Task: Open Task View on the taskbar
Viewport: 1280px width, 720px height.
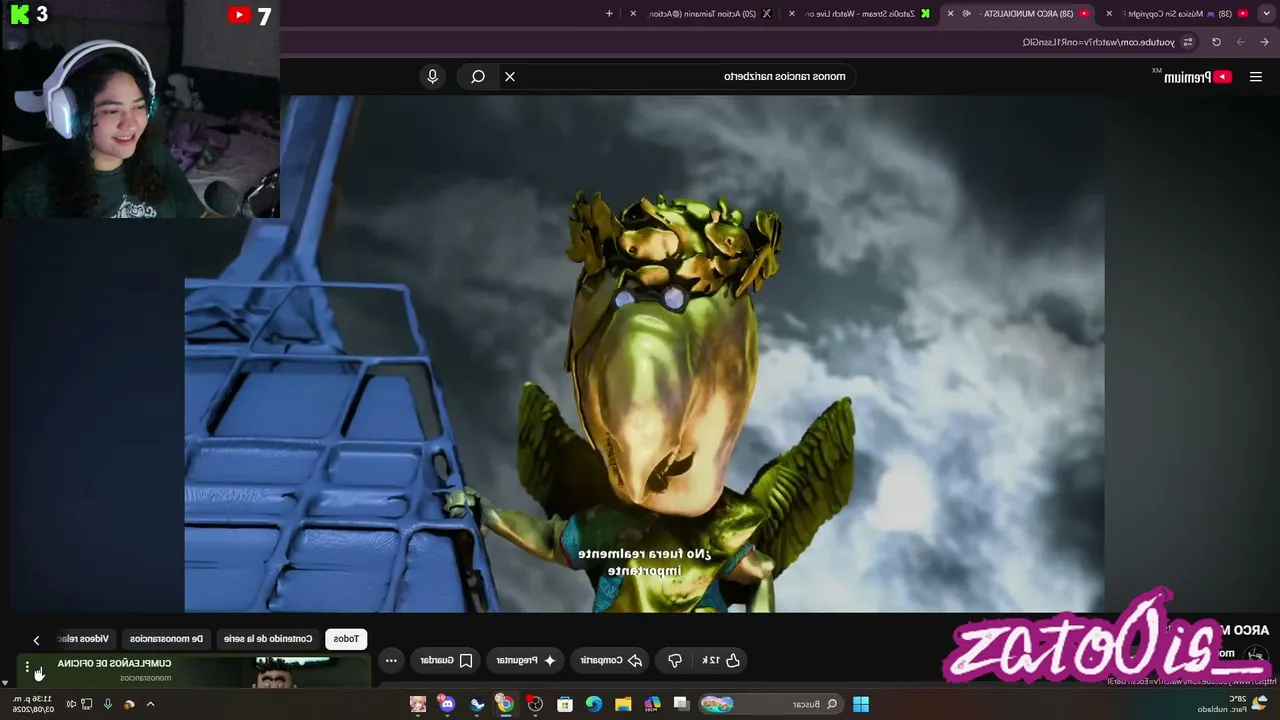Action: (x=682, y=704)
